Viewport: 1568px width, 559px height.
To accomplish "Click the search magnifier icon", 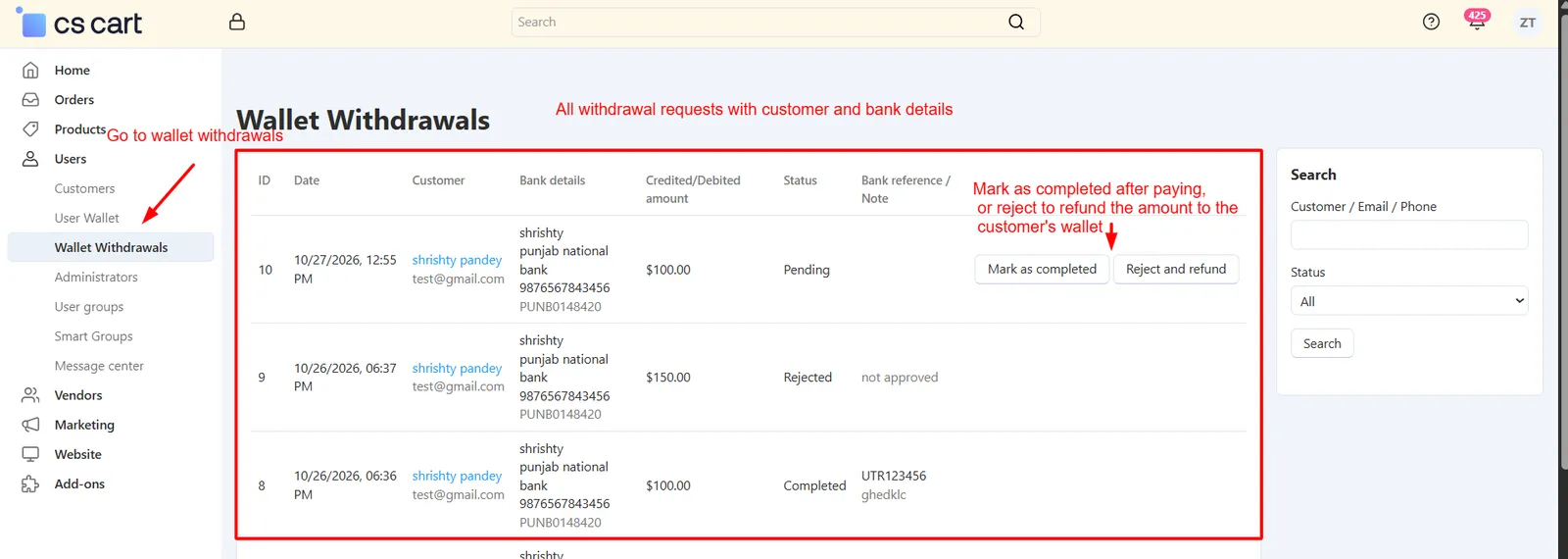I will [x=1016, y=22].
